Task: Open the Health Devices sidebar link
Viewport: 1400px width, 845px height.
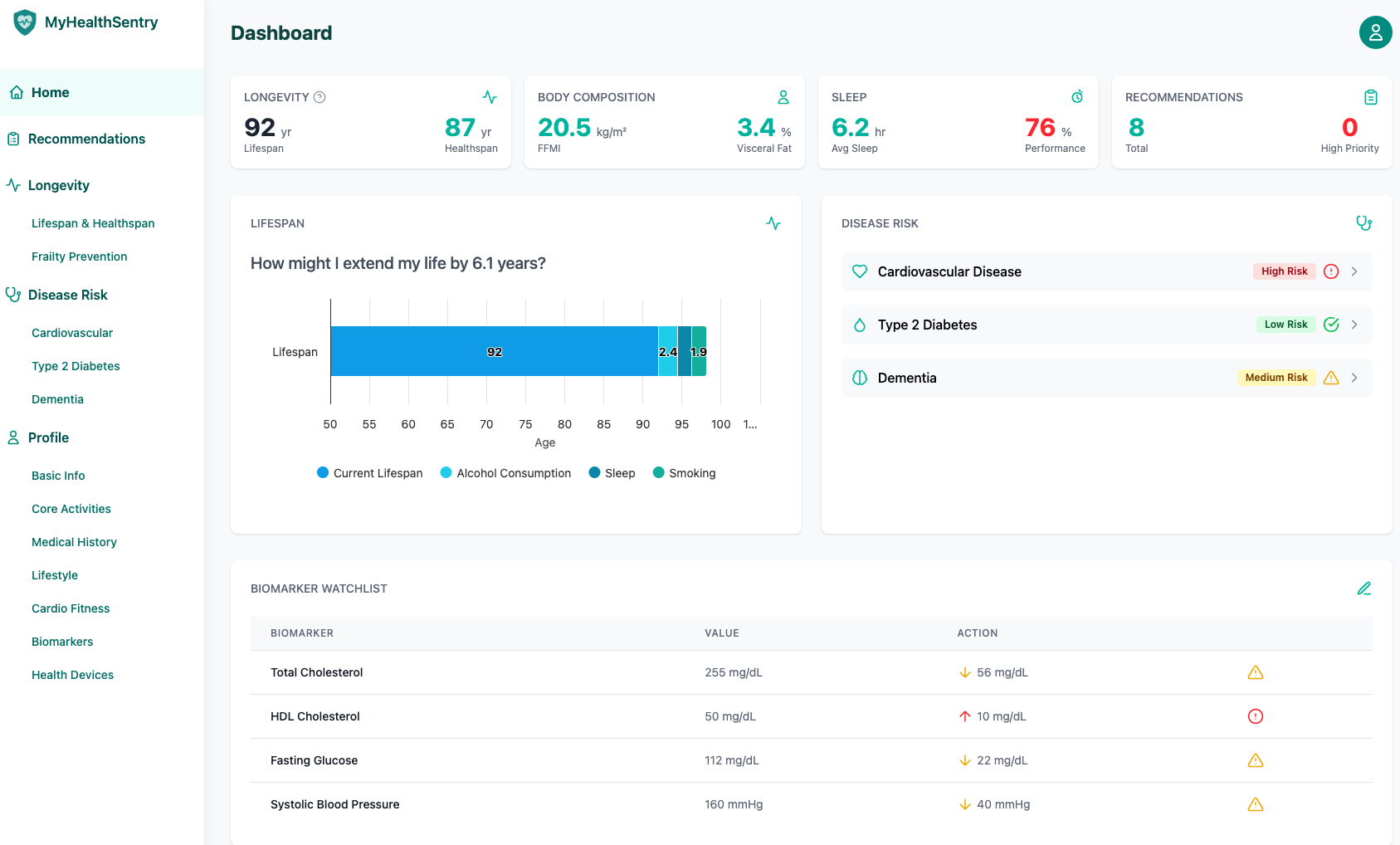Action: tap(73, 675)
